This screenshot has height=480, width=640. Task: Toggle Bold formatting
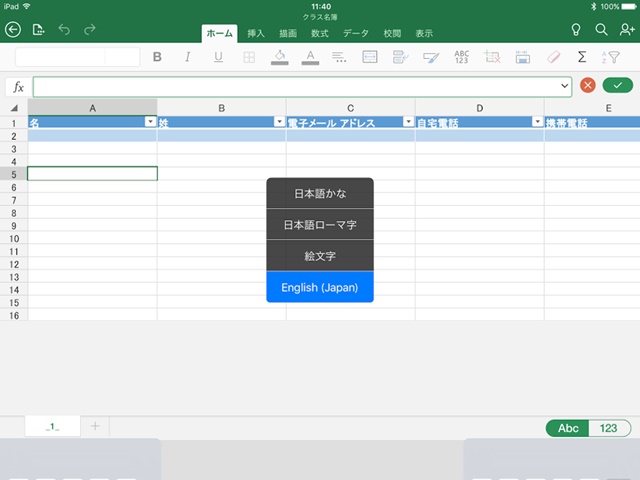tap(157, 57)
